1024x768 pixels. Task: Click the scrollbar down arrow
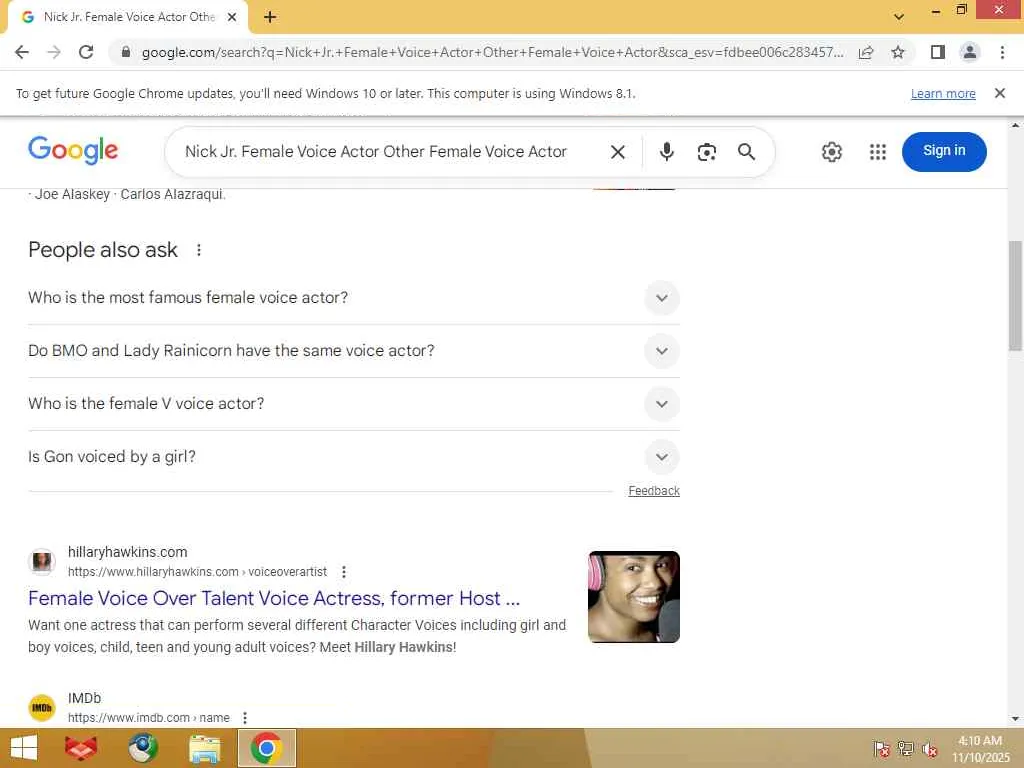[x=1015, y=719]
